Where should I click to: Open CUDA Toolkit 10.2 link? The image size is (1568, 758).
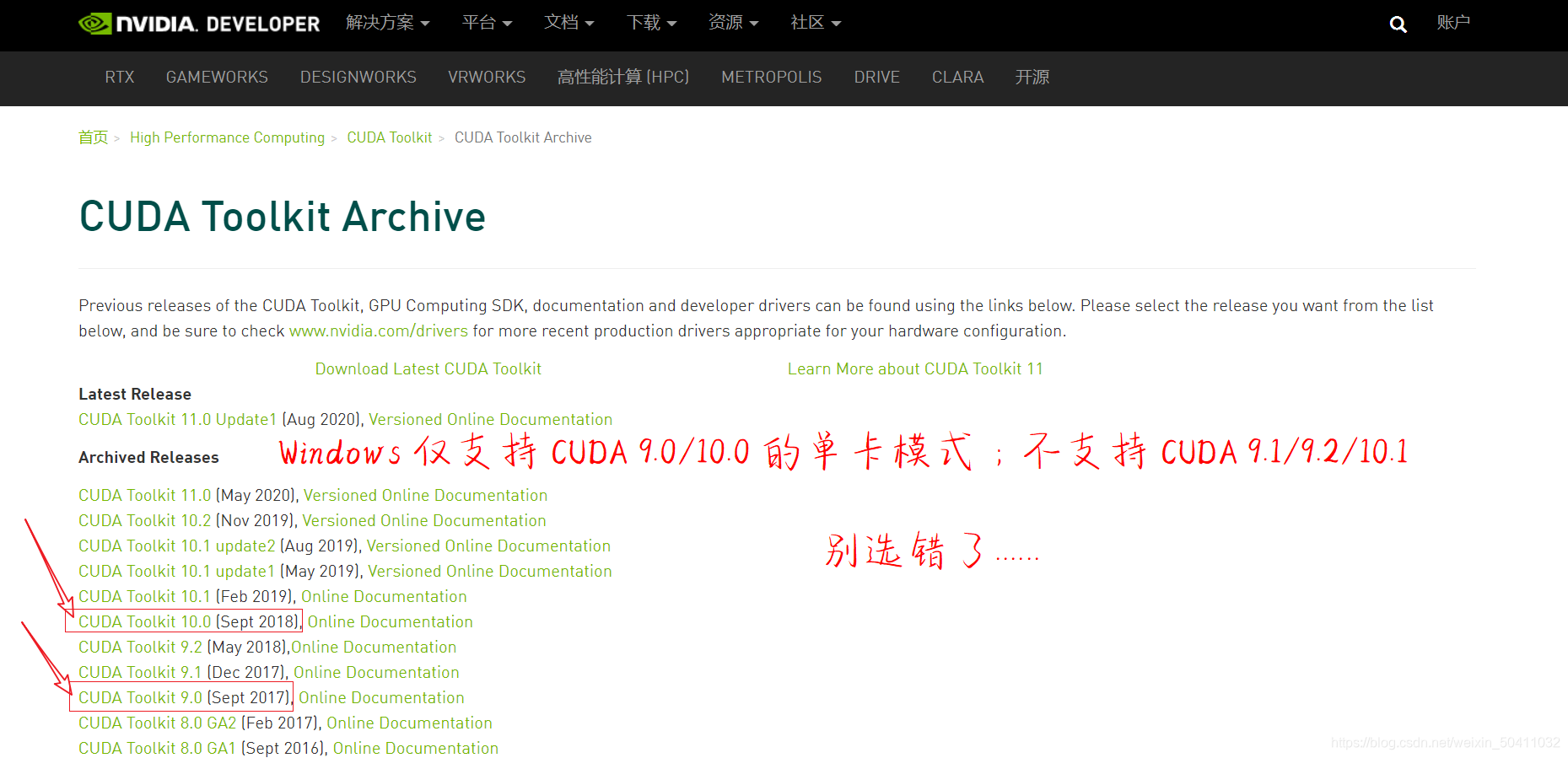[145, 520]
